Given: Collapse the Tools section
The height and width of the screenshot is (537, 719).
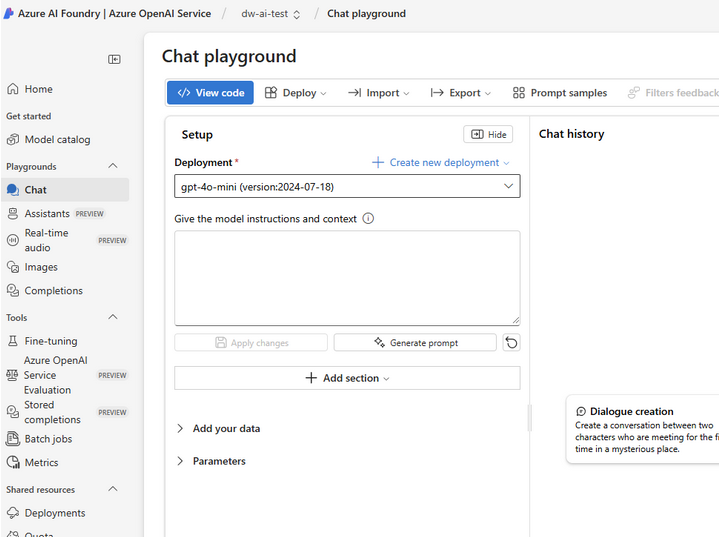Looking at the screenshot, I should [113, 317].
